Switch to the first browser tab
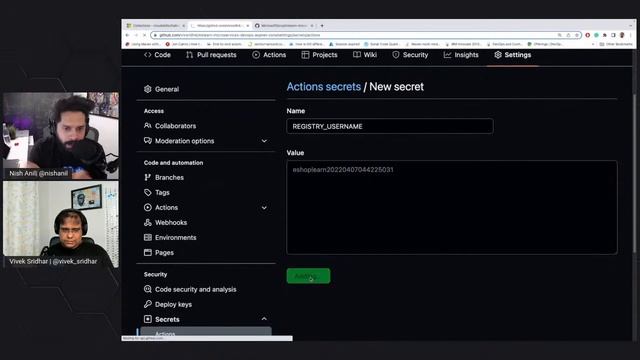The height and width of the screenshot is (360, 640). (155, 25)
